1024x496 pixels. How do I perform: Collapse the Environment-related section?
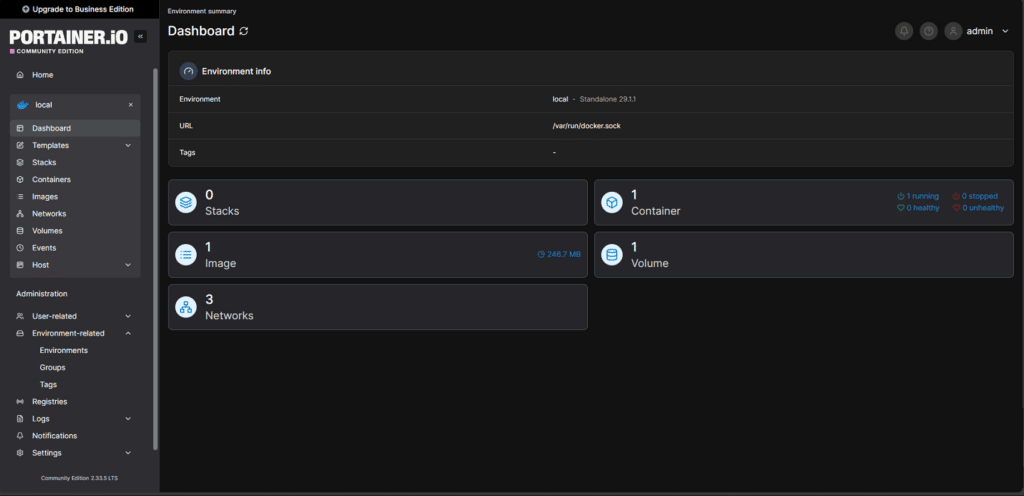pos(128,333)
